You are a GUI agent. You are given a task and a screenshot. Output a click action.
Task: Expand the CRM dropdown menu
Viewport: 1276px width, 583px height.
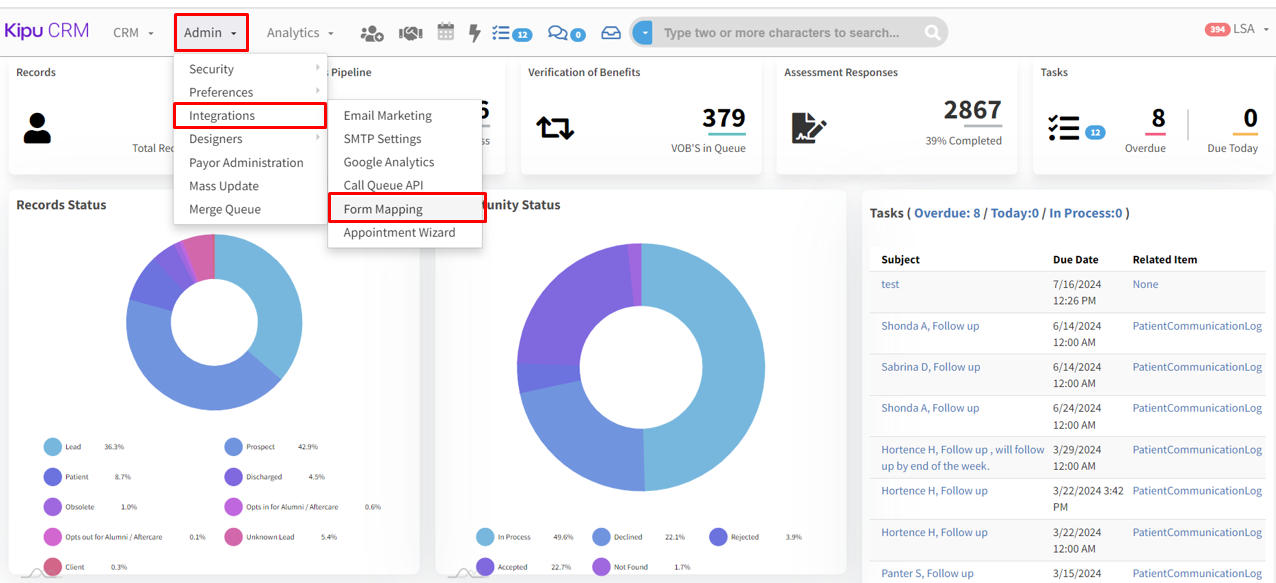point(133,33)
